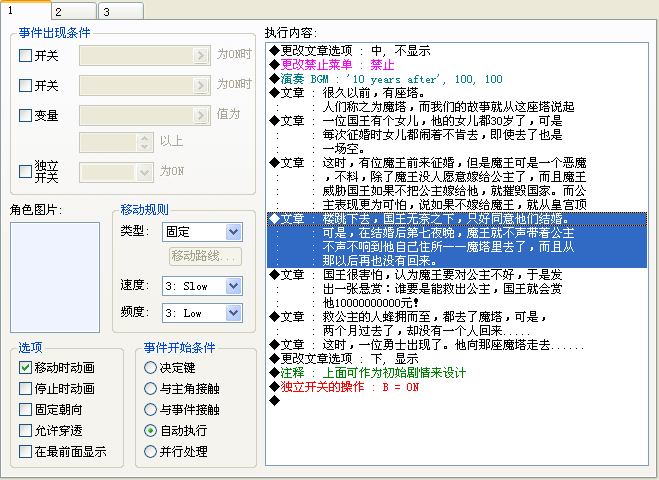Image resolution: width=659 pixels, height=480 pixels.
Task: Enable the 独立开关 condition checkbox
Action: 26,171
